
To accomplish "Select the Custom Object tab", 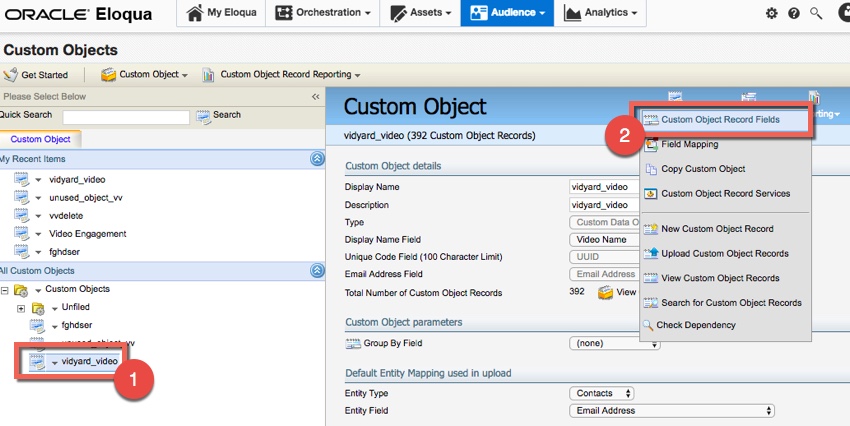I will tap(40, 139).
